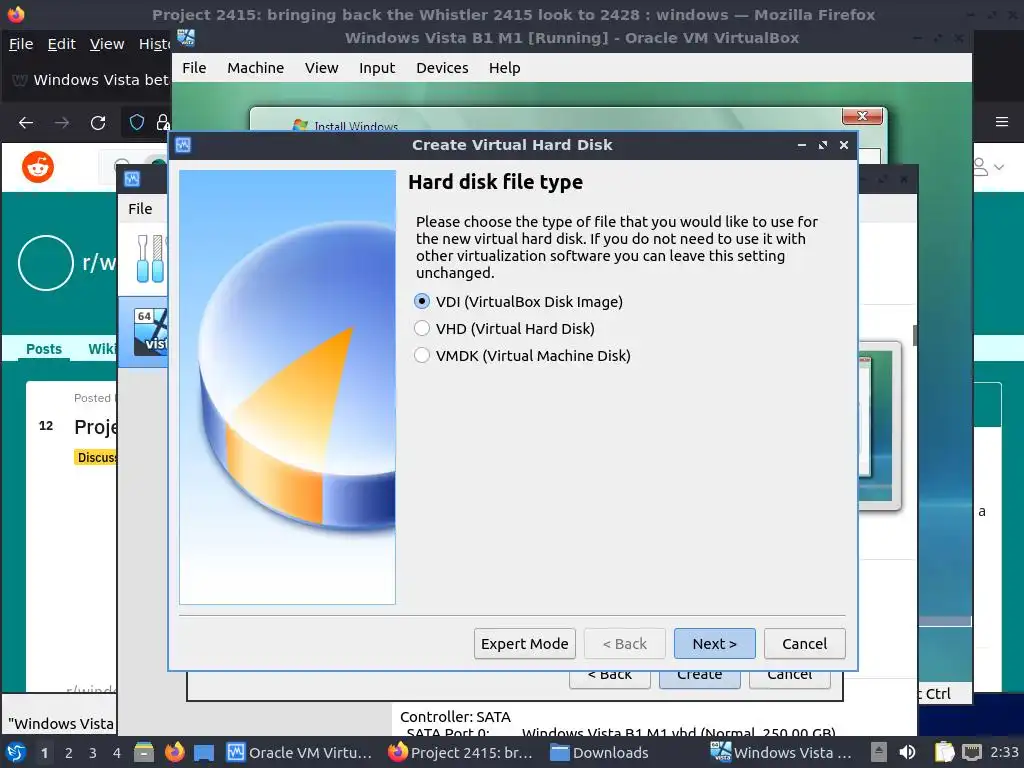Open the file manager launcher in taskbar
Screen dimensions: 1024x768
tap(144, 752)
